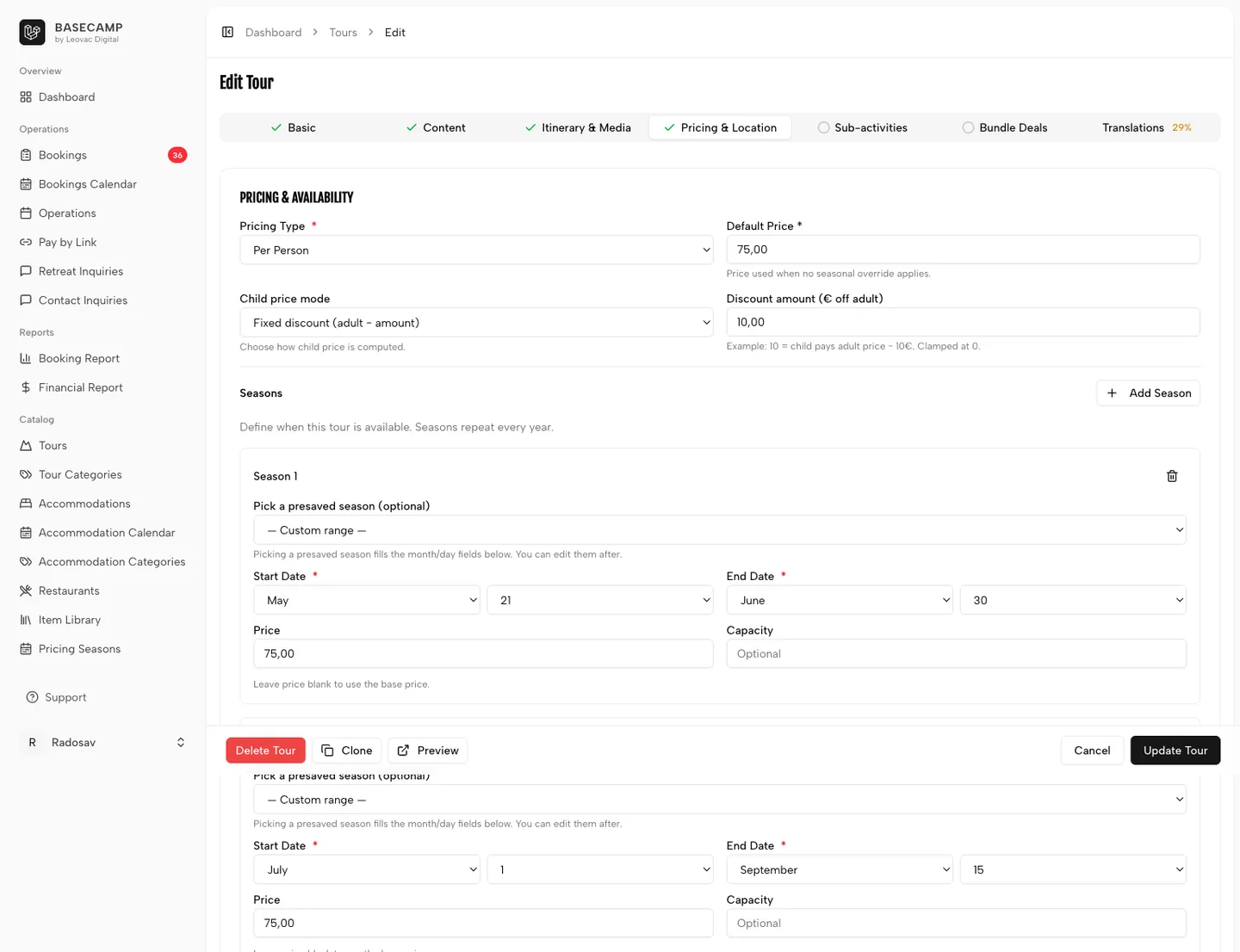
Task: Open the July start month dropdown
Action: click(x=367, y=869)
